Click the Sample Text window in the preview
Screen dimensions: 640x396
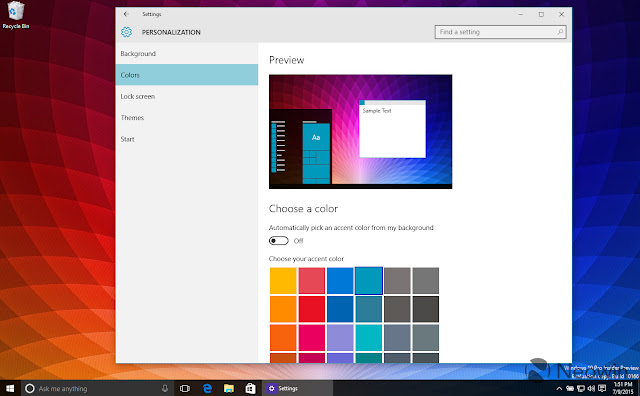coord(392,129)
